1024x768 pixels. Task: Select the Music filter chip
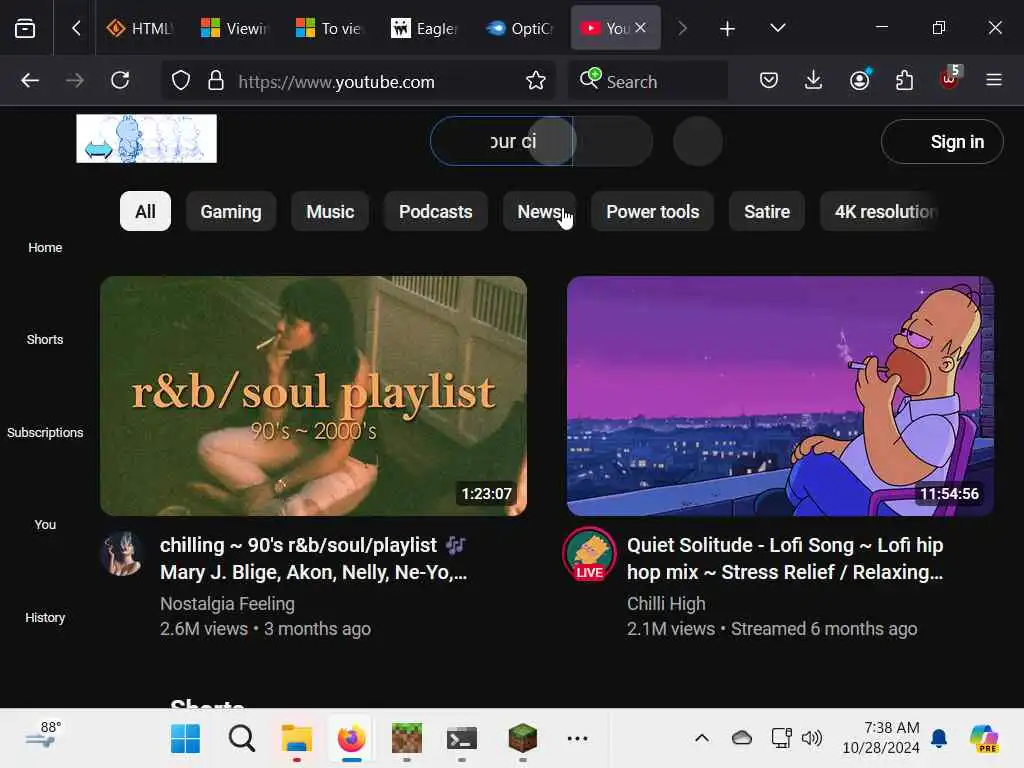(330, 212)
